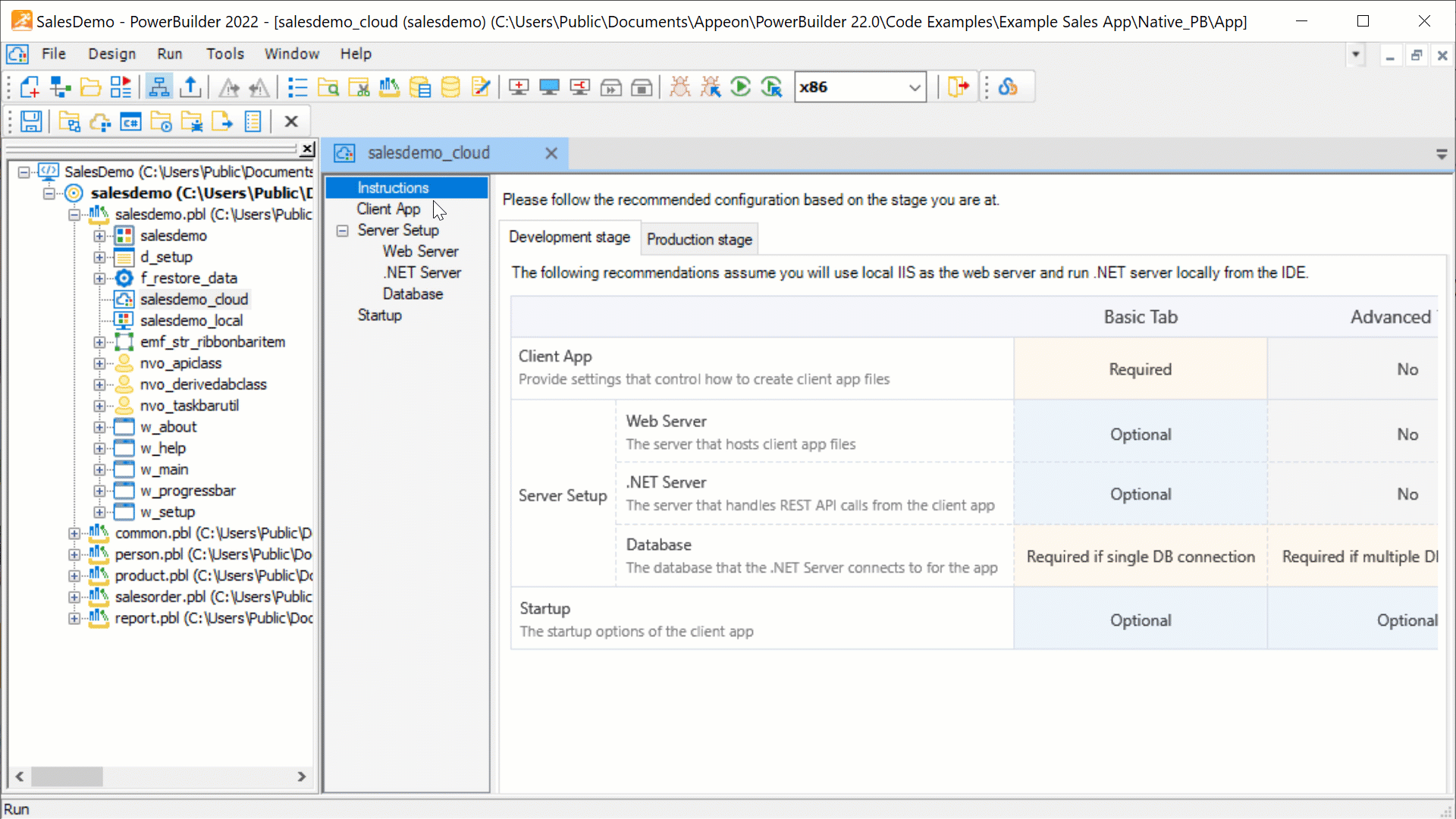Open the Library painter icon

389,87
